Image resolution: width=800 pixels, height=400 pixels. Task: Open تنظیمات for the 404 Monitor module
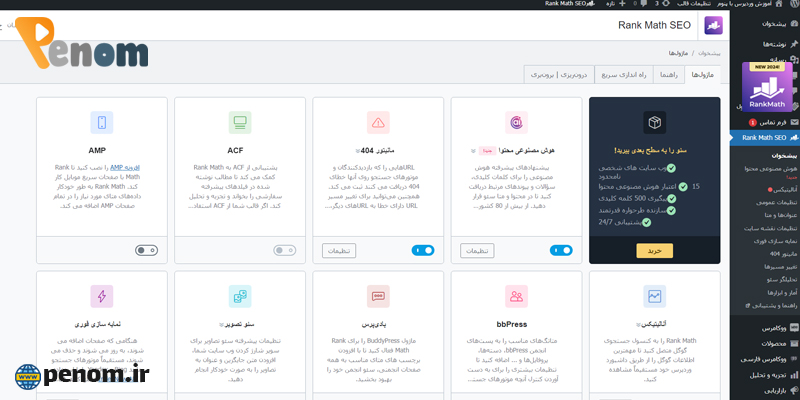[340, 250]
